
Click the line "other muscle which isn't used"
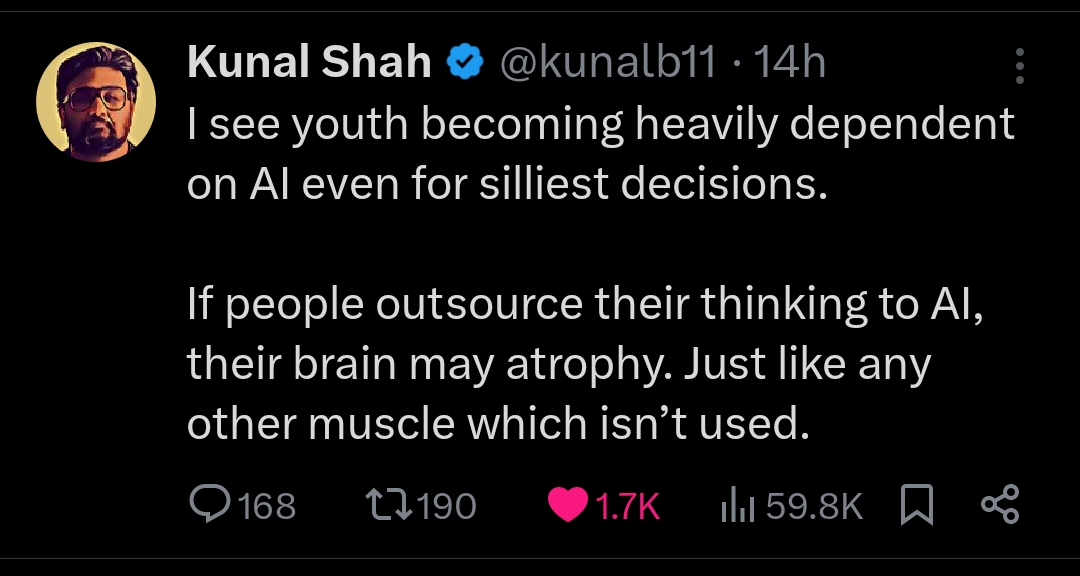click(496, 424)
